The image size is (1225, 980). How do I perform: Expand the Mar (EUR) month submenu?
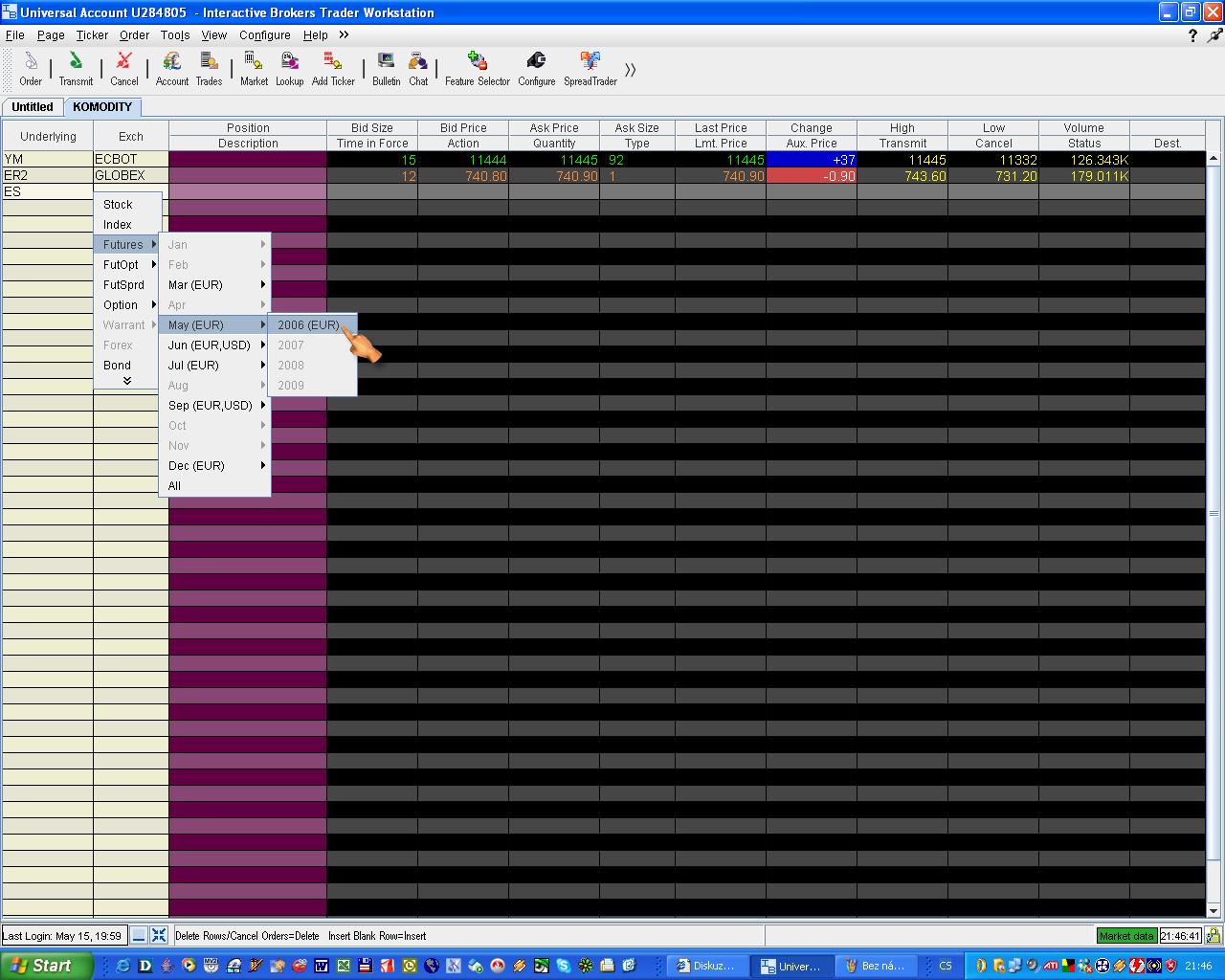(214, 285)
